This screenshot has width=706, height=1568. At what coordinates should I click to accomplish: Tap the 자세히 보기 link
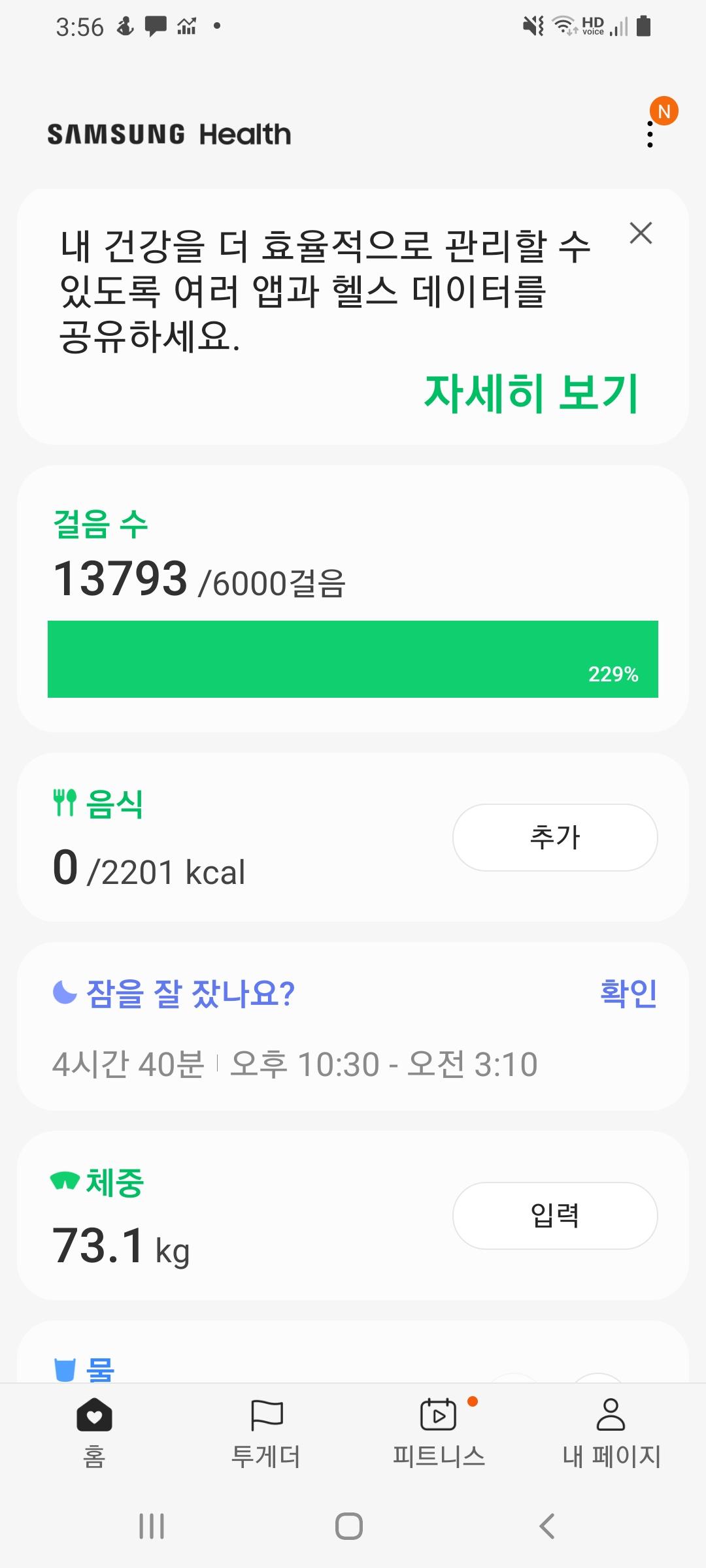[530, 393]
